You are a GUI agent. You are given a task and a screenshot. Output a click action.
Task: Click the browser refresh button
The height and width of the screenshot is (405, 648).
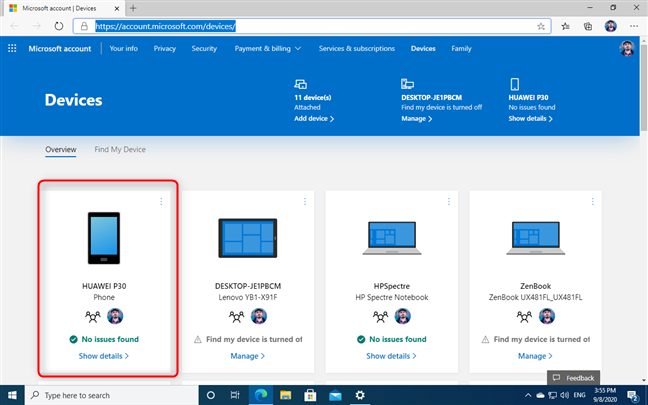coord(59,26)
